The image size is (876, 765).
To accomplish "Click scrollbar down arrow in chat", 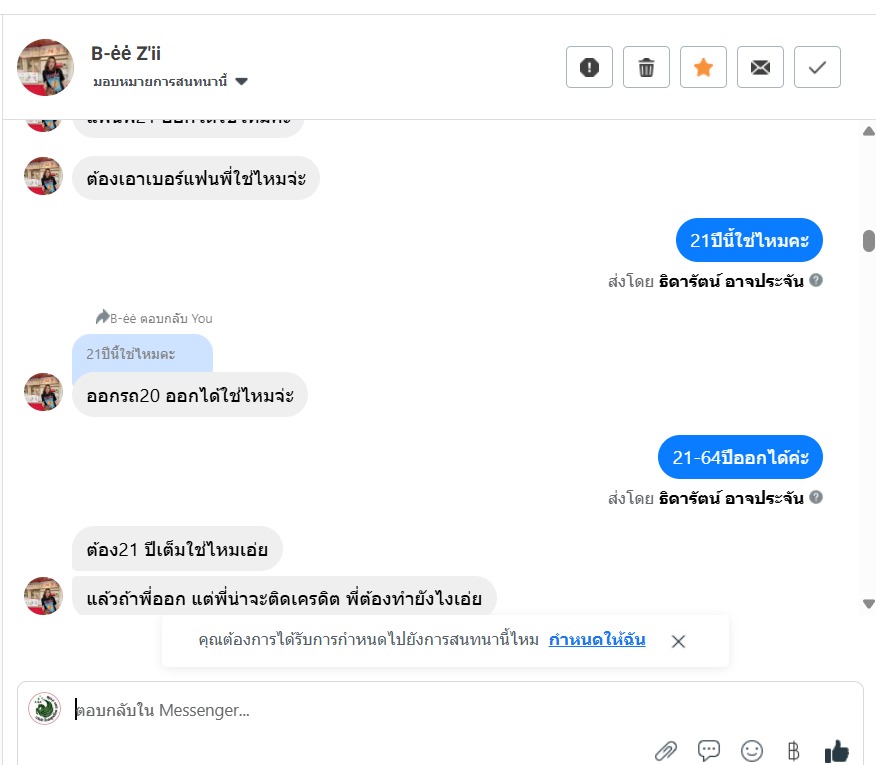I will click(868, 604).
